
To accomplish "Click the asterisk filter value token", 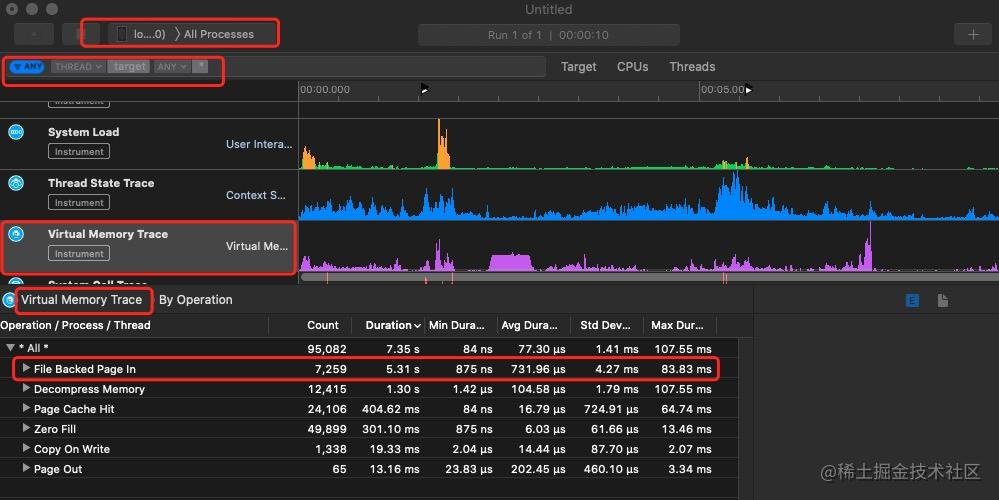I will click(200, 66).
